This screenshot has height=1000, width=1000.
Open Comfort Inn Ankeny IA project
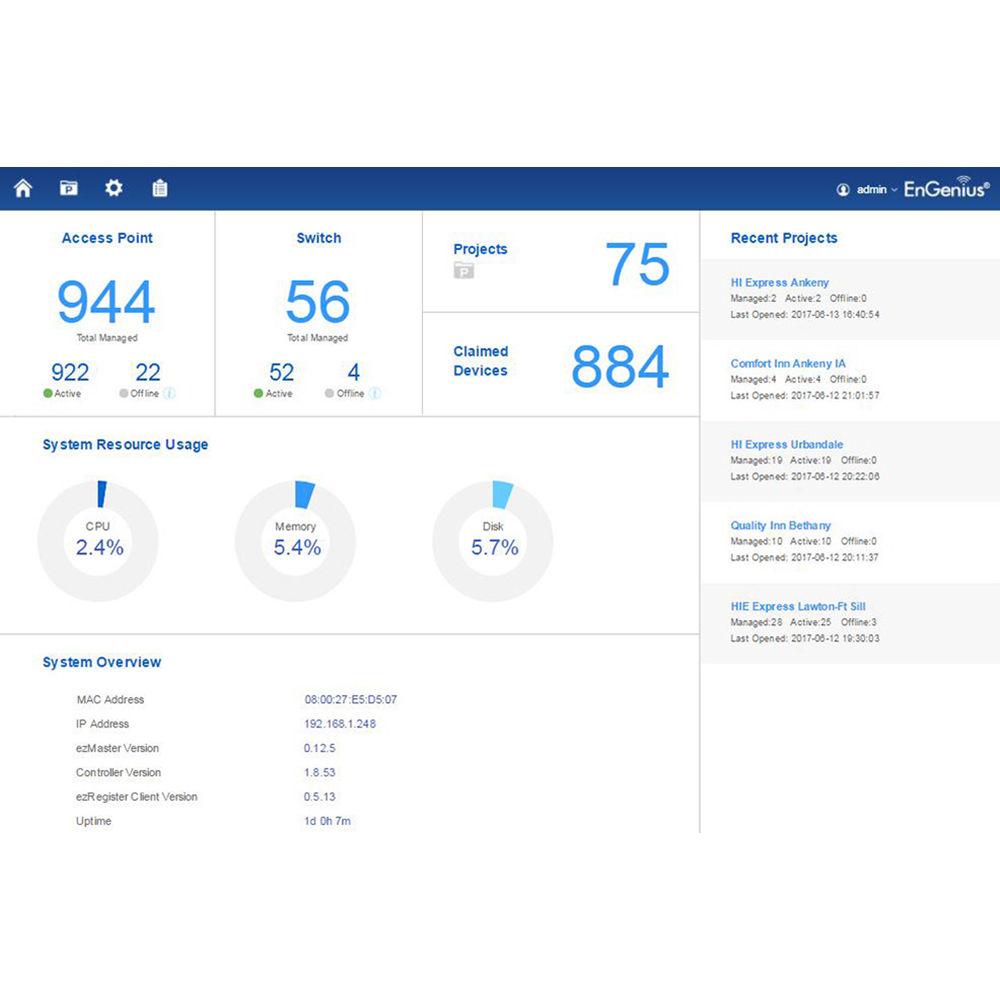click(x=788, y=364)
